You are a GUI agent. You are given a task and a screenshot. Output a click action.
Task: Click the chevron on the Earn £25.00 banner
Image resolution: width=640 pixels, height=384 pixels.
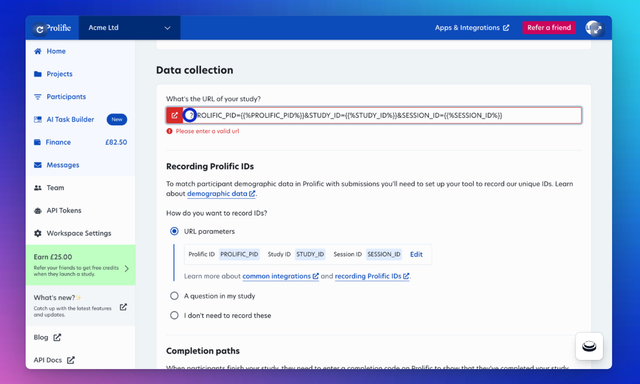(127, 269)
